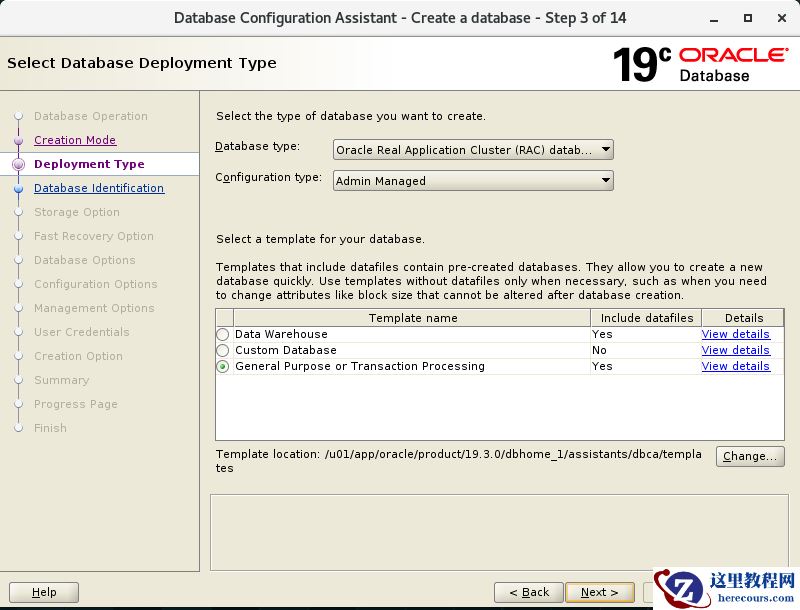800x610 pixels.
Task: Click the Configuration Options step label
Action: pyautogui.click(x=95, y=284)
